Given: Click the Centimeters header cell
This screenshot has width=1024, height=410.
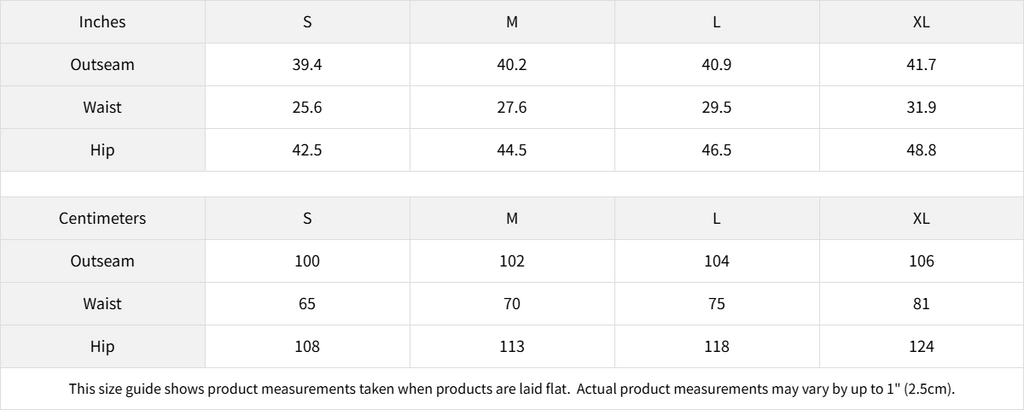Looking at the screenshot, I should point(102,218).
